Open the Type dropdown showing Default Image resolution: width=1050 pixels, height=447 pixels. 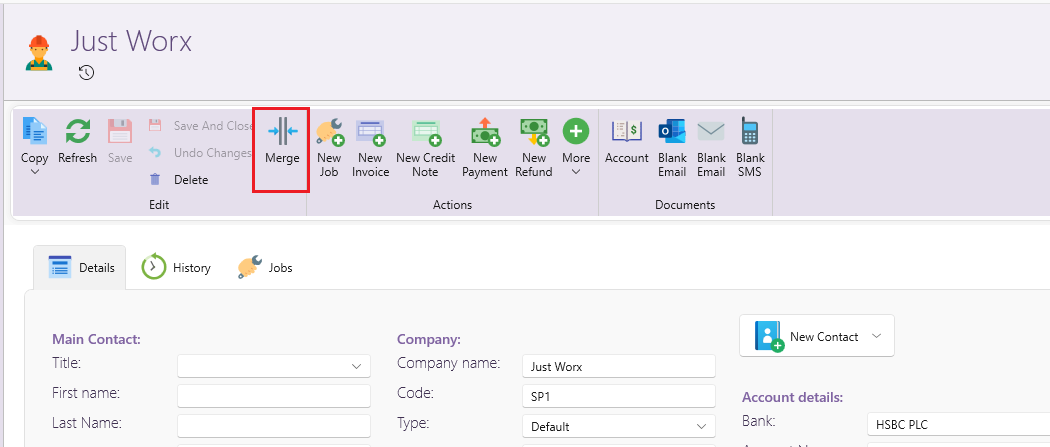(619, 426)
